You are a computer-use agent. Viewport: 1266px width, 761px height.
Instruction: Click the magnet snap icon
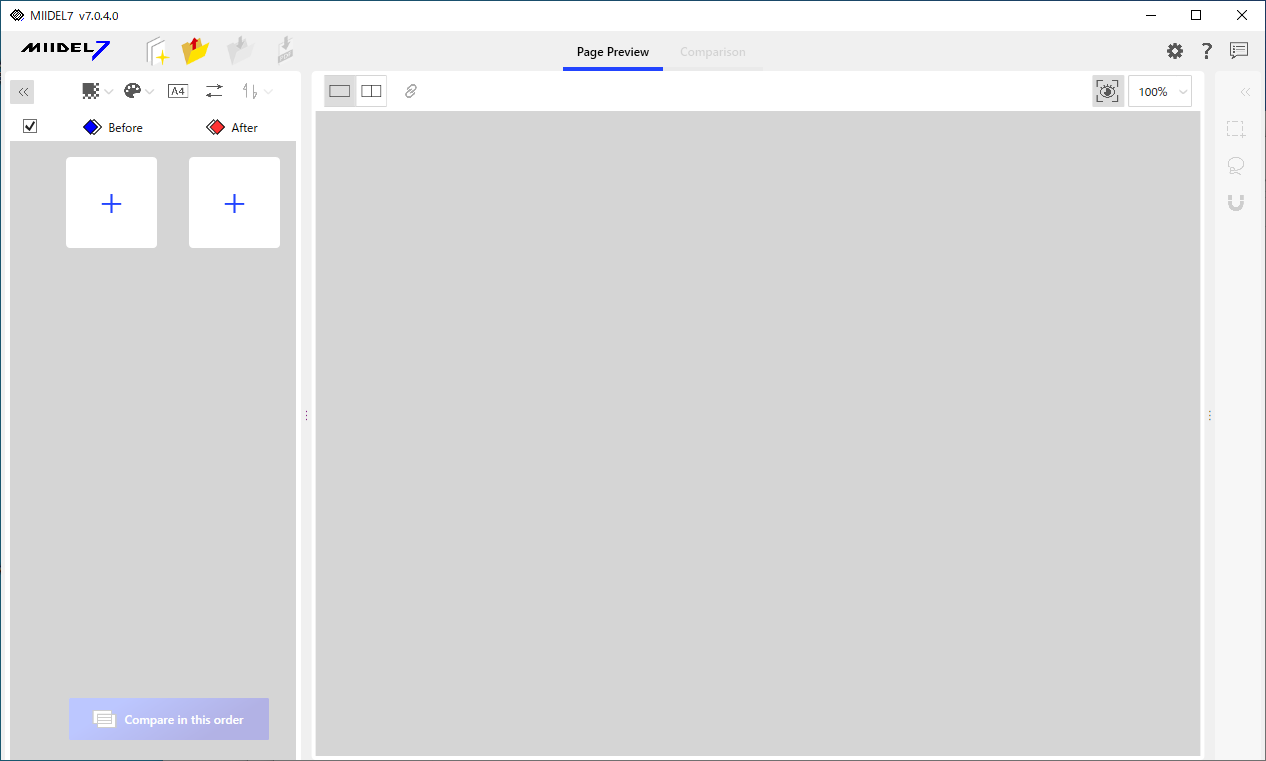pyautogui.click(x=1237, y=203)
